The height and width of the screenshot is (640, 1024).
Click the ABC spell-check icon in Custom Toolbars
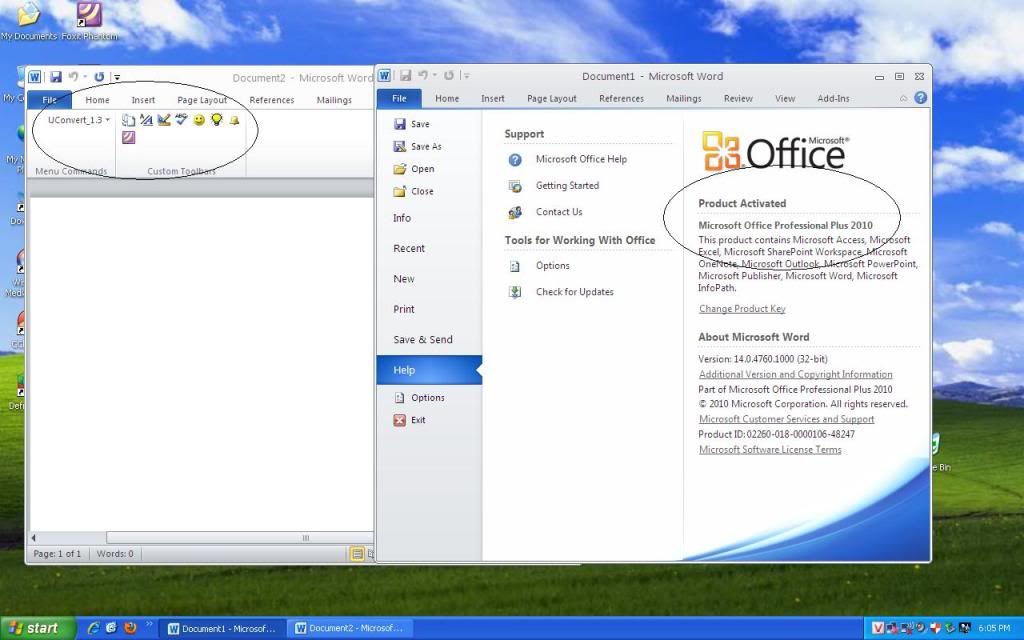(x=182, y=120)
